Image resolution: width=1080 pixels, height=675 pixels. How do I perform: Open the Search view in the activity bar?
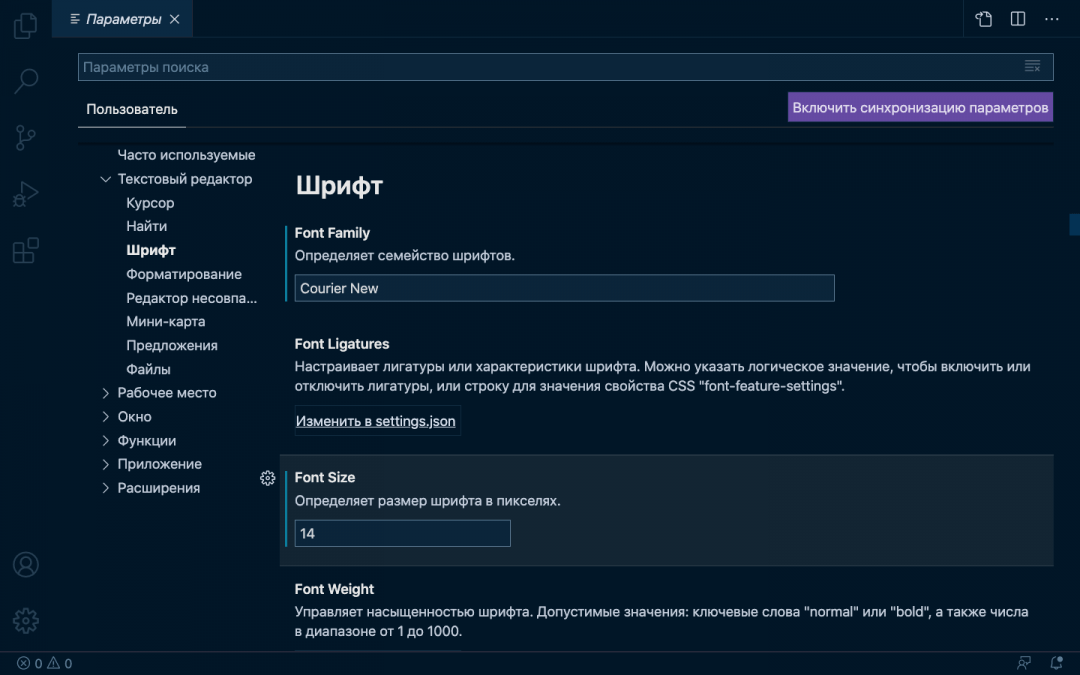pyautogui.click(x=25, y=80)
